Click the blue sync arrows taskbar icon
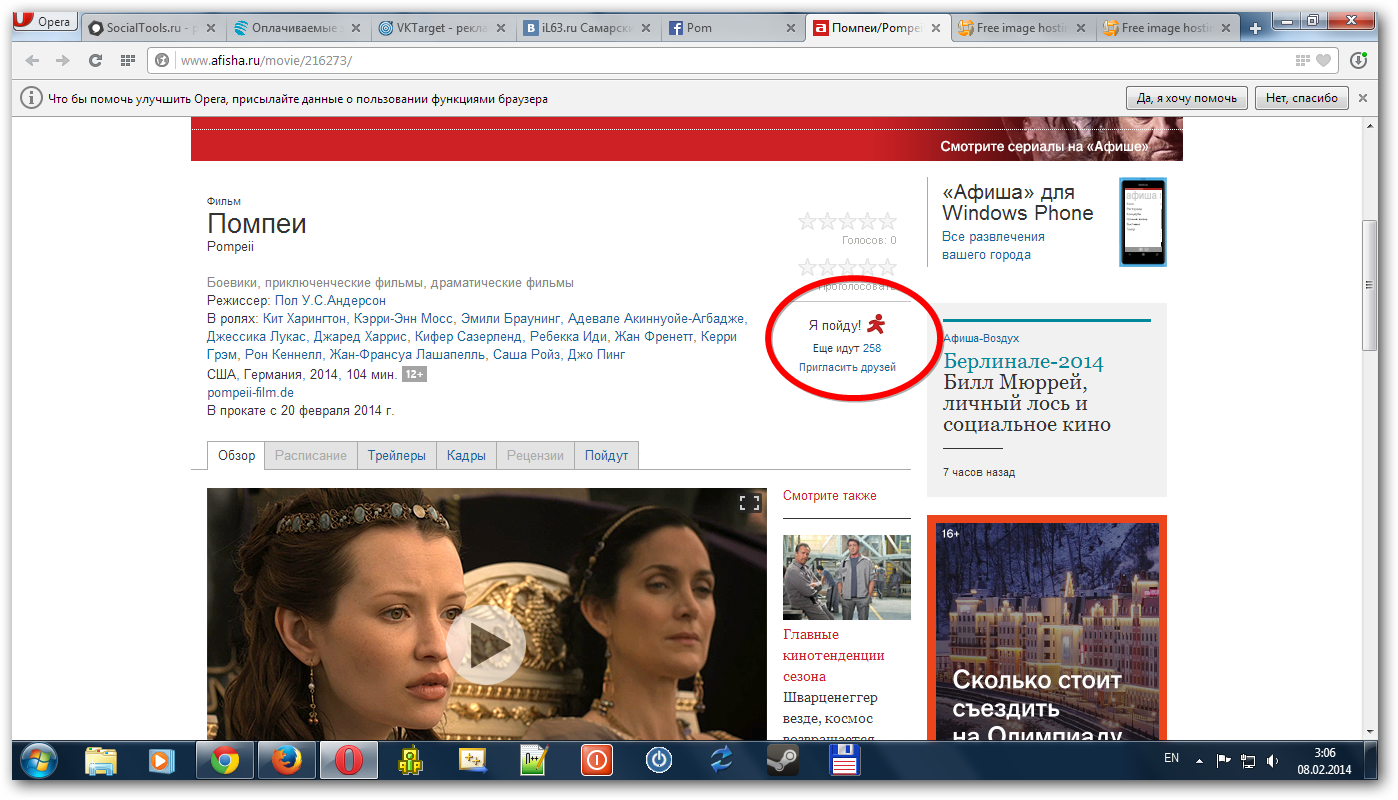1398x800 pixels. (720, 762)
